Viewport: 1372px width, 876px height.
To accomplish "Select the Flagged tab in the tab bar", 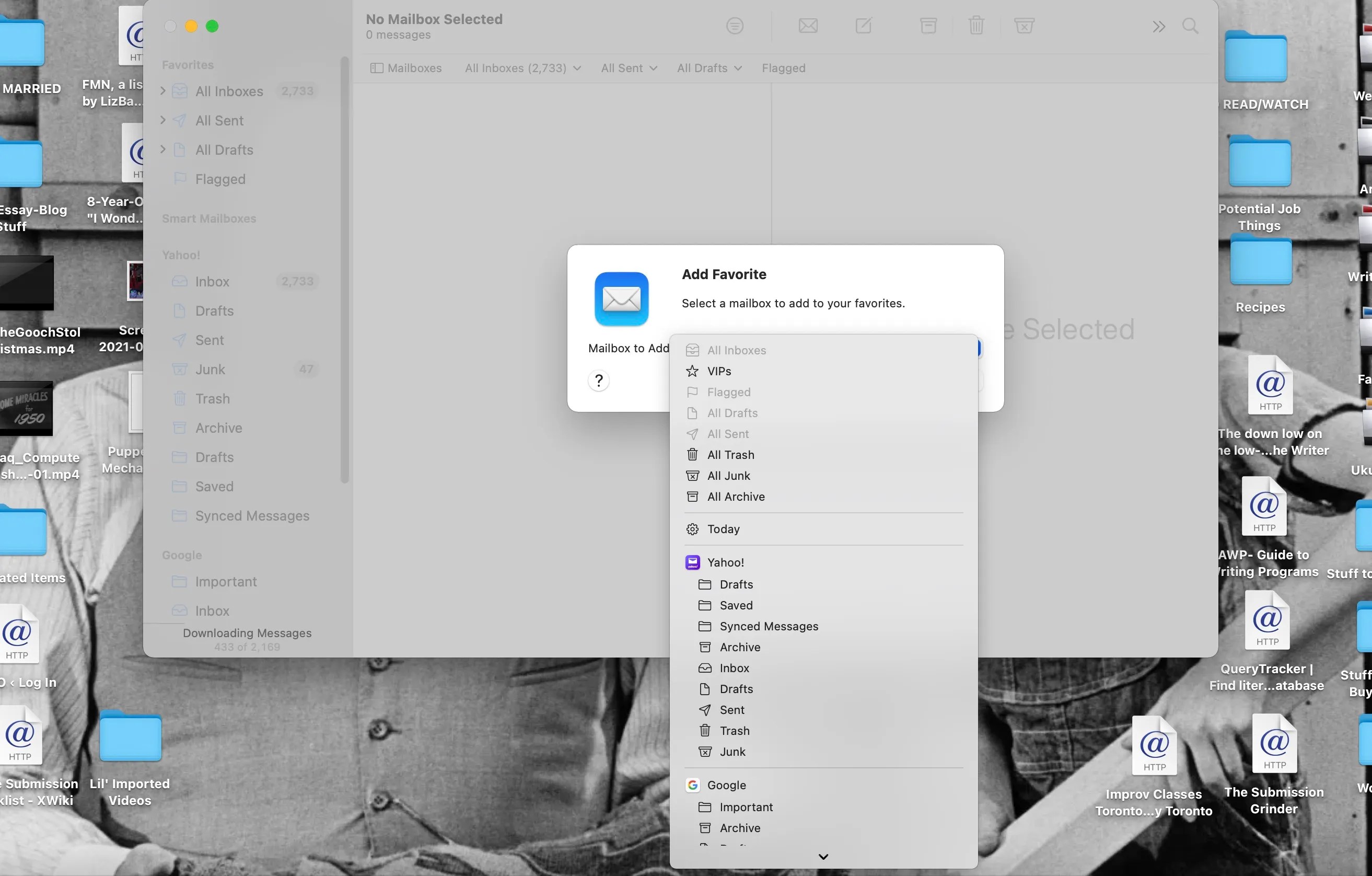I will (783, 68).
